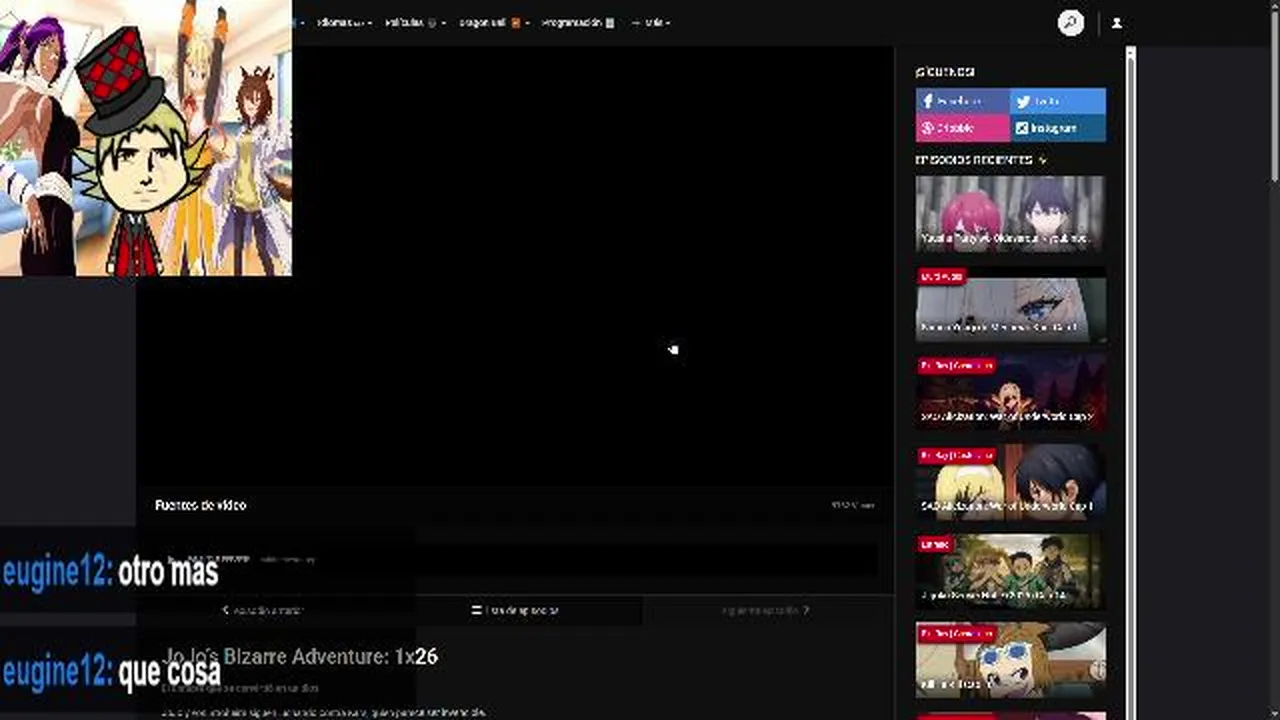1280x720 pixels.
Task: Open third recent episode thumbnail with dark red scene
Action: point(1010,393)
